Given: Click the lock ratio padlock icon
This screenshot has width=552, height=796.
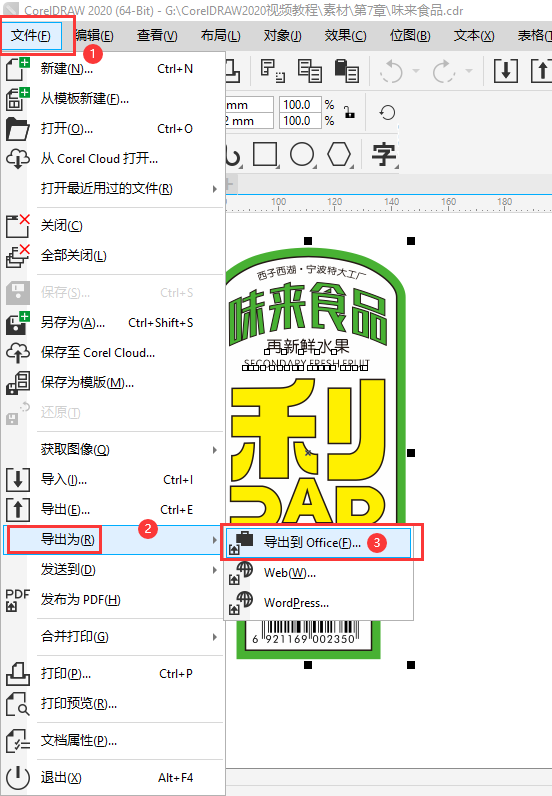Looking at the screenshot, I should pos(349,112).
